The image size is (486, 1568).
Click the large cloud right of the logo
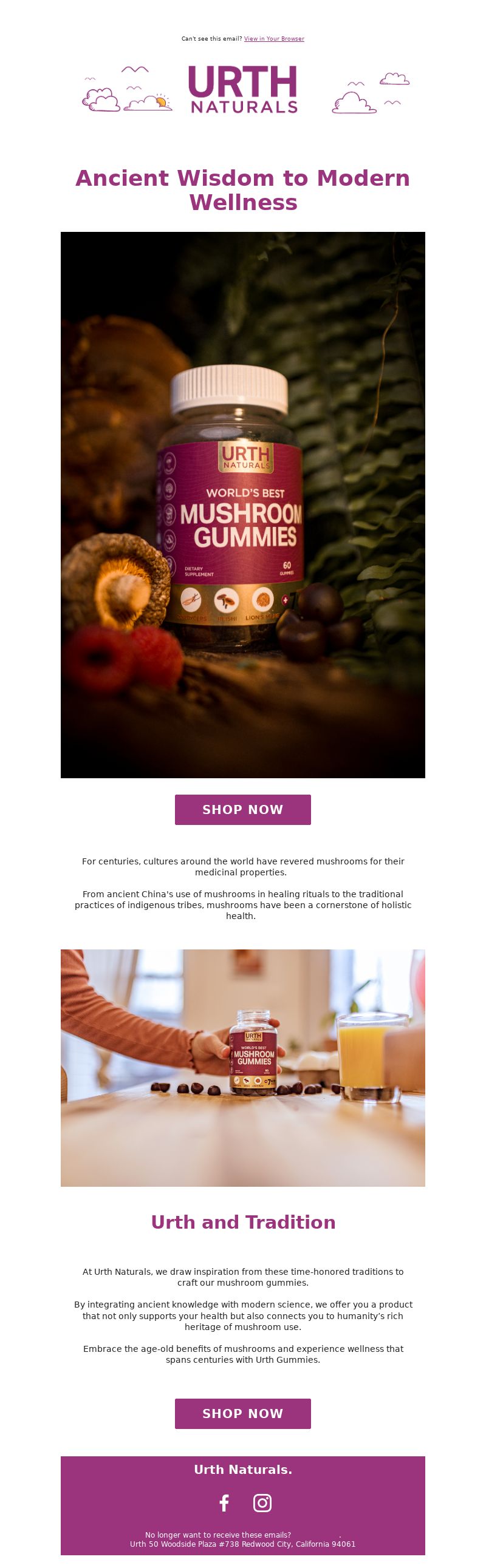(x=354, y=103)
